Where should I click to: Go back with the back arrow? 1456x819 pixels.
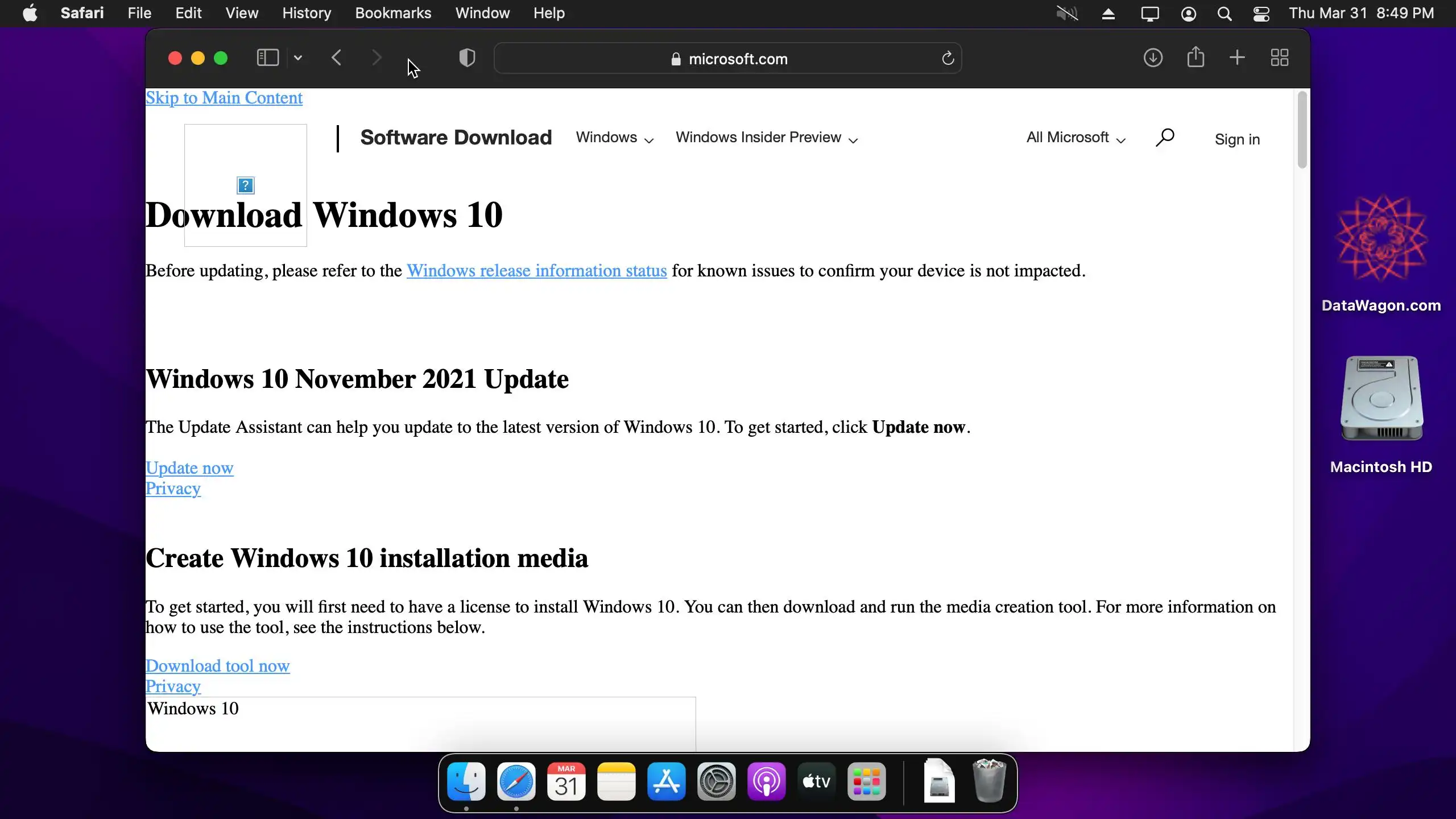(x=337, y=58)
